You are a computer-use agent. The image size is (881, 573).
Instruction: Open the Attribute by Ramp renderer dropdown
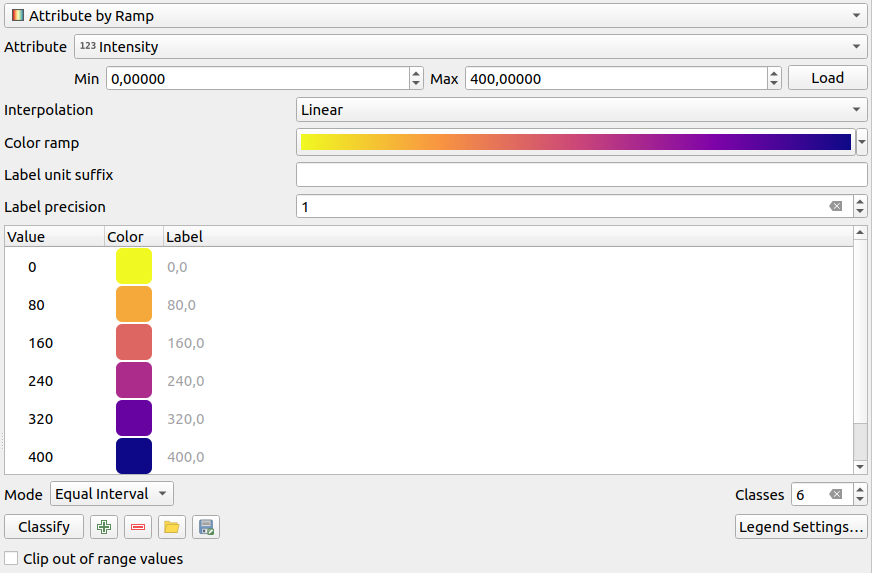pyautogui.click(x=434, y=16)
